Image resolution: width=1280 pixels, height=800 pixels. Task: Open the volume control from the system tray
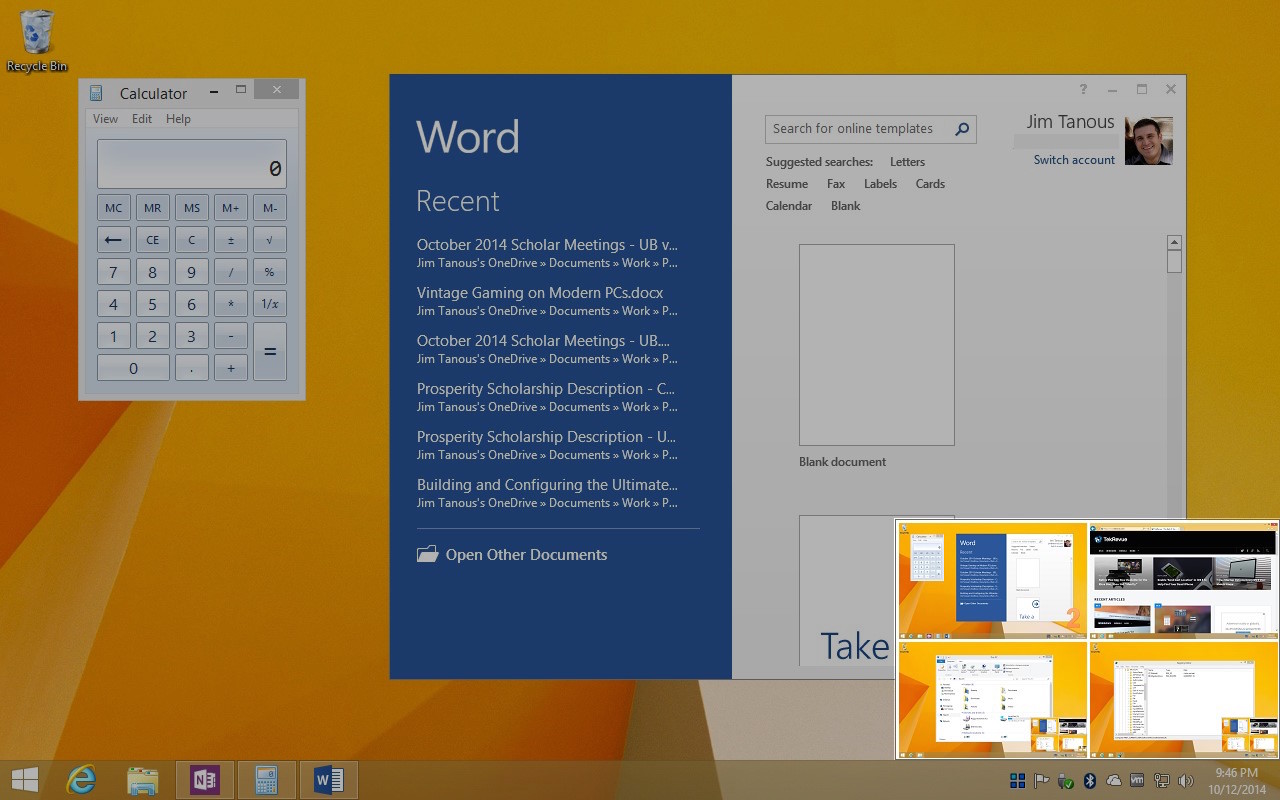pyautogui.click(x=1185, y=780)
